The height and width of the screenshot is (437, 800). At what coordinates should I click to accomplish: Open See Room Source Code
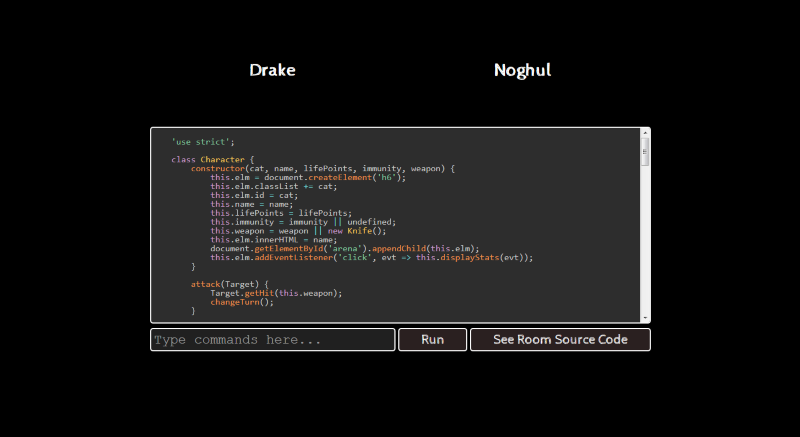click(560, 340)
